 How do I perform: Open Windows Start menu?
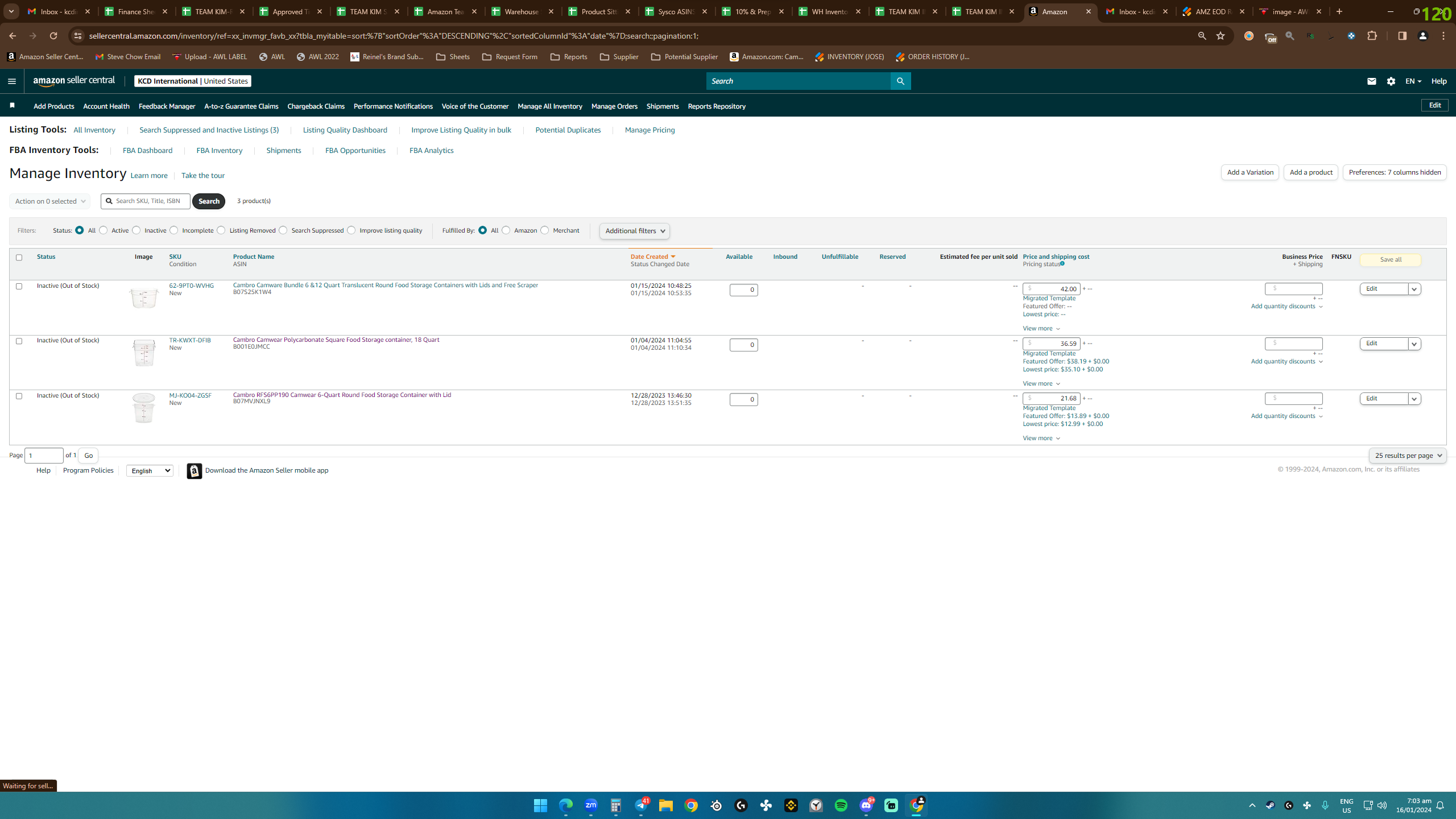[x=540, y=805]
